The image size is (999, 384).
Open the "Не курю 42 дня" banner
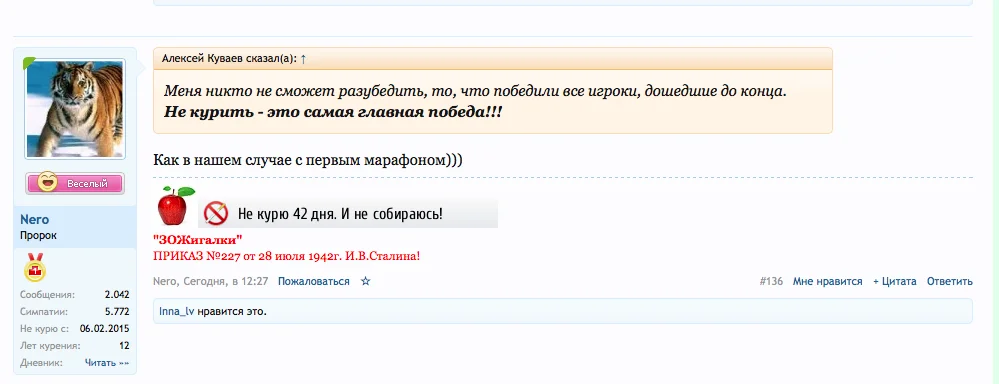point(348,213)
